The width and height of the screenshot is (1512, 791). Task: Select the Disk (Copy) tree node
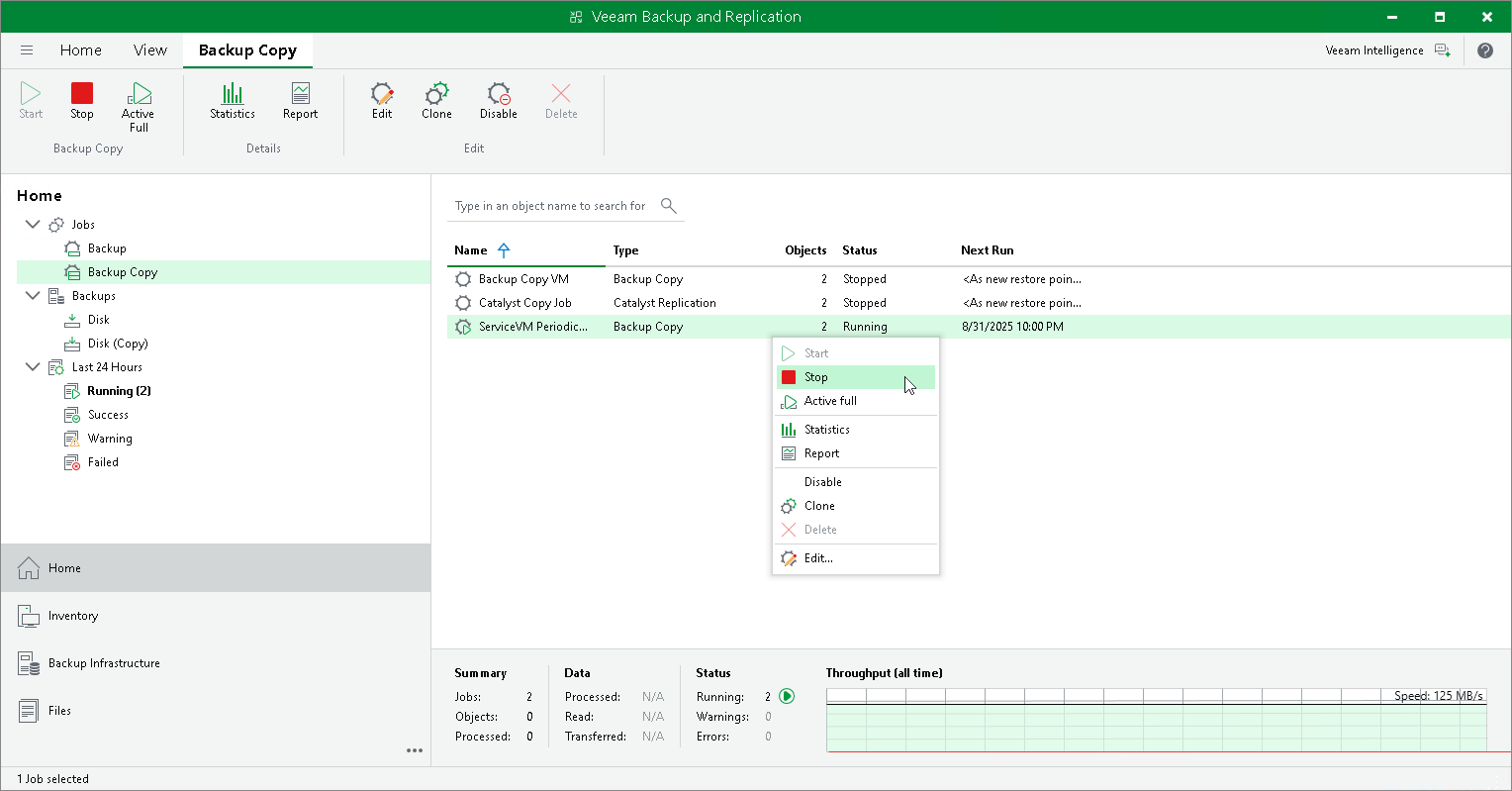point(106,344)
